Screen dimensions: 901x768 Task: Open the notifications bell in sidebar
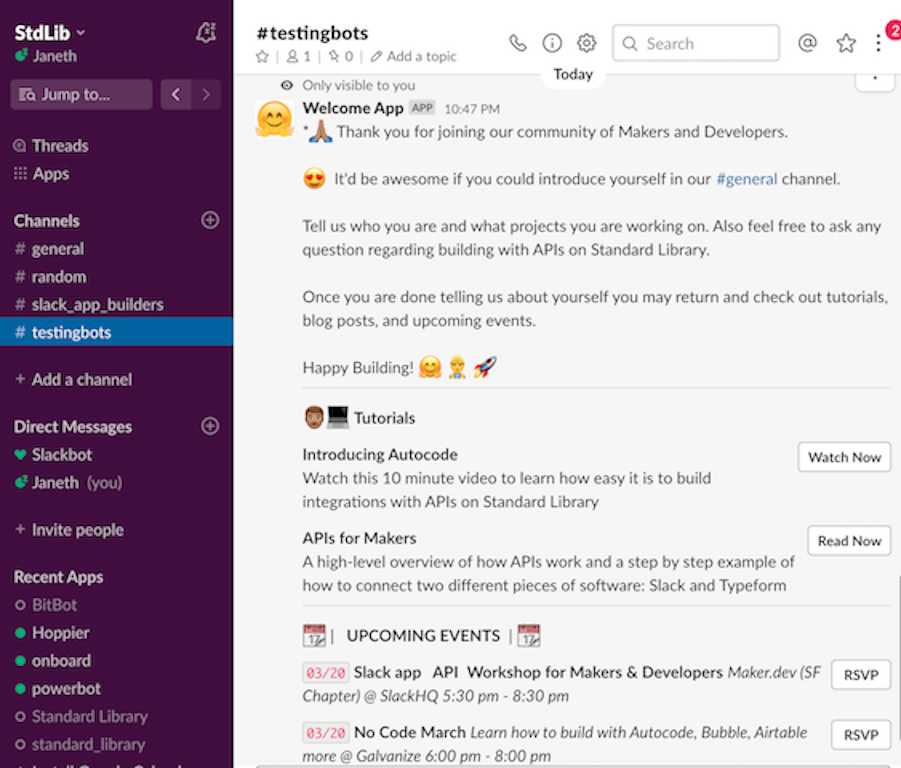[x=206, y=33]
